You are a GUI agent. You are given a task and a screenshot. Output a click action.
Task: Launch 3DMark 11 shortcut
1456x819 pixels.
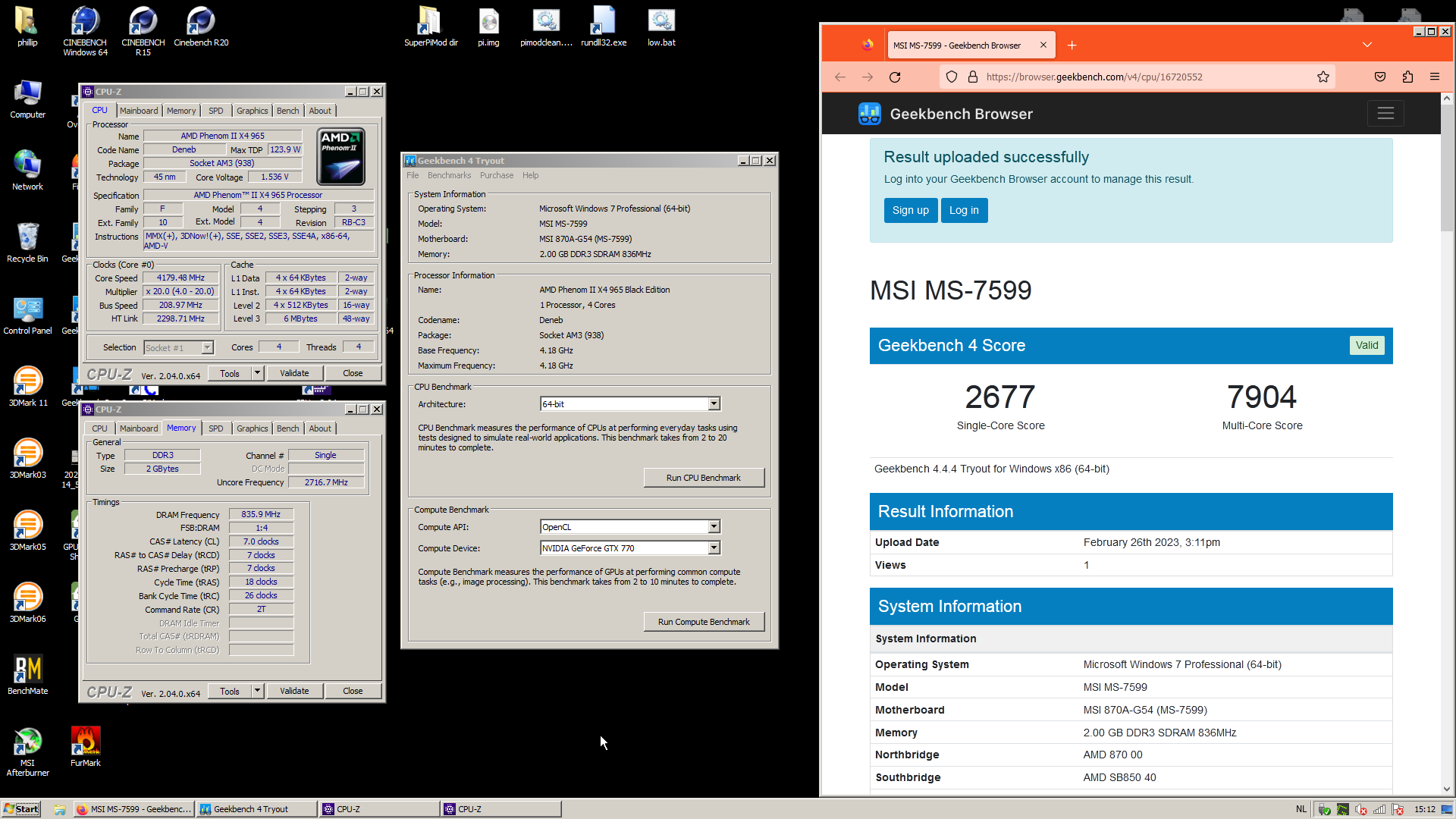pyautogui.click(x=27, y=387)
